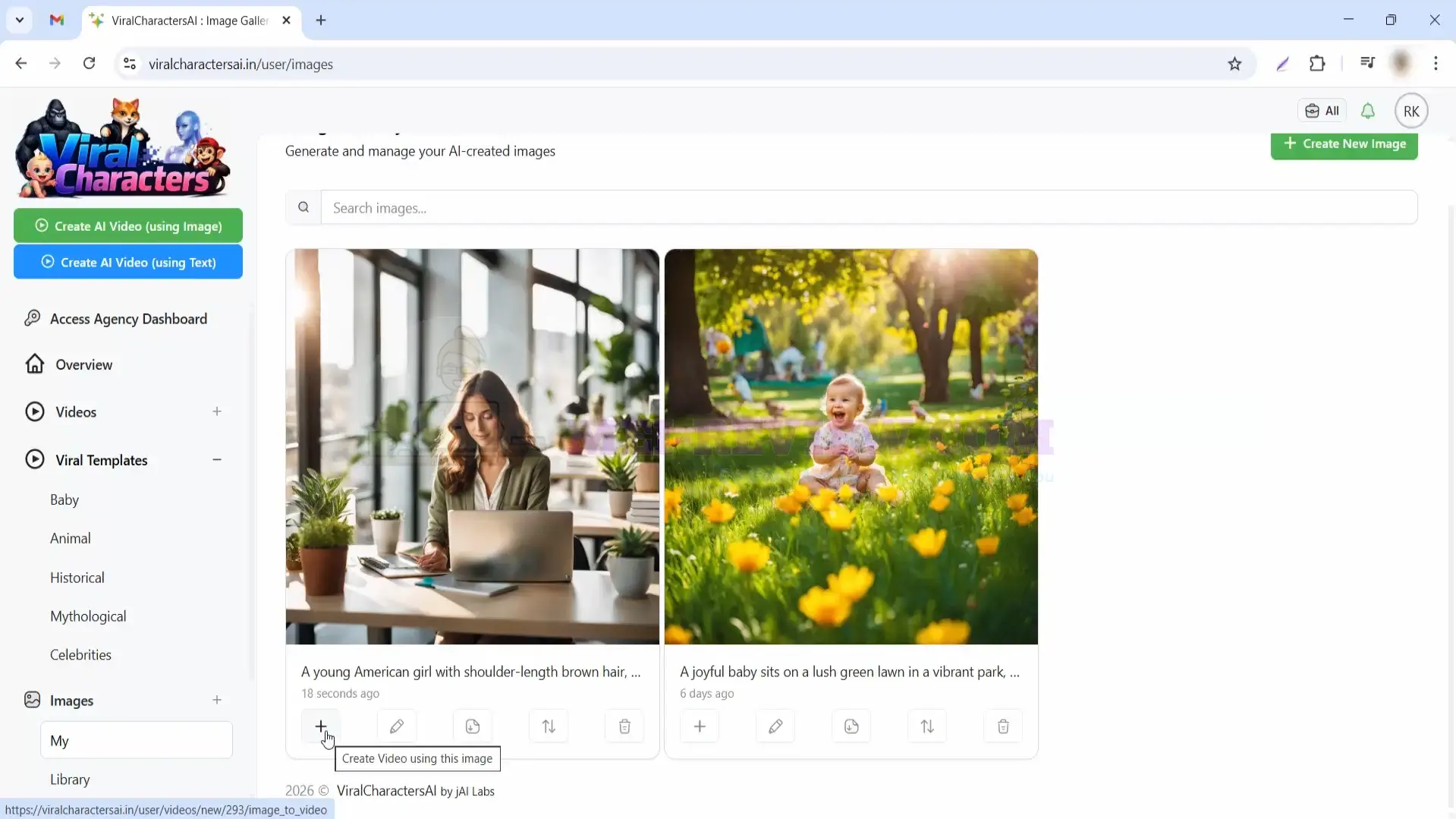Reload the page
The height and width of the screenshot is (819, 1456).
(x=90, y=64)
